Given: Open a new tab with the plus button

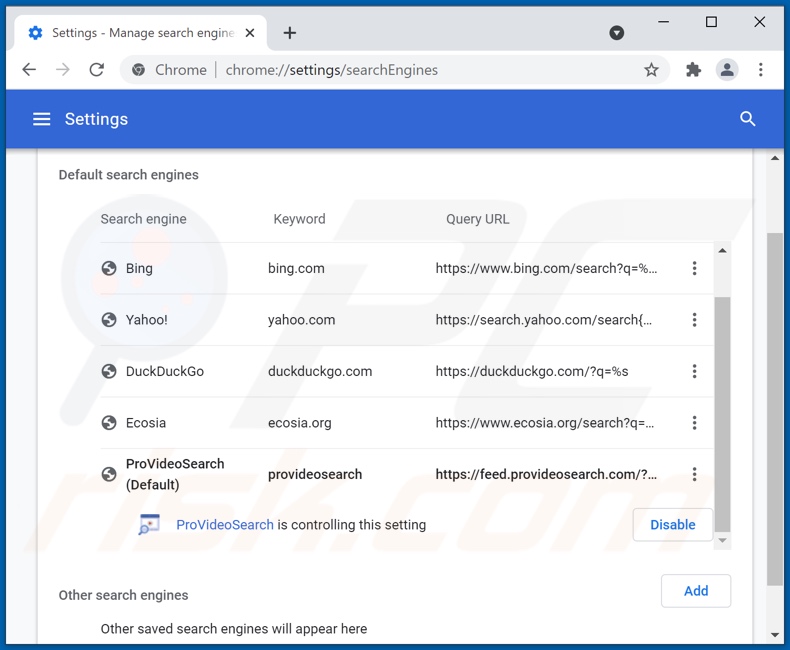Looking at the screenshot, I should pos(290,33).
